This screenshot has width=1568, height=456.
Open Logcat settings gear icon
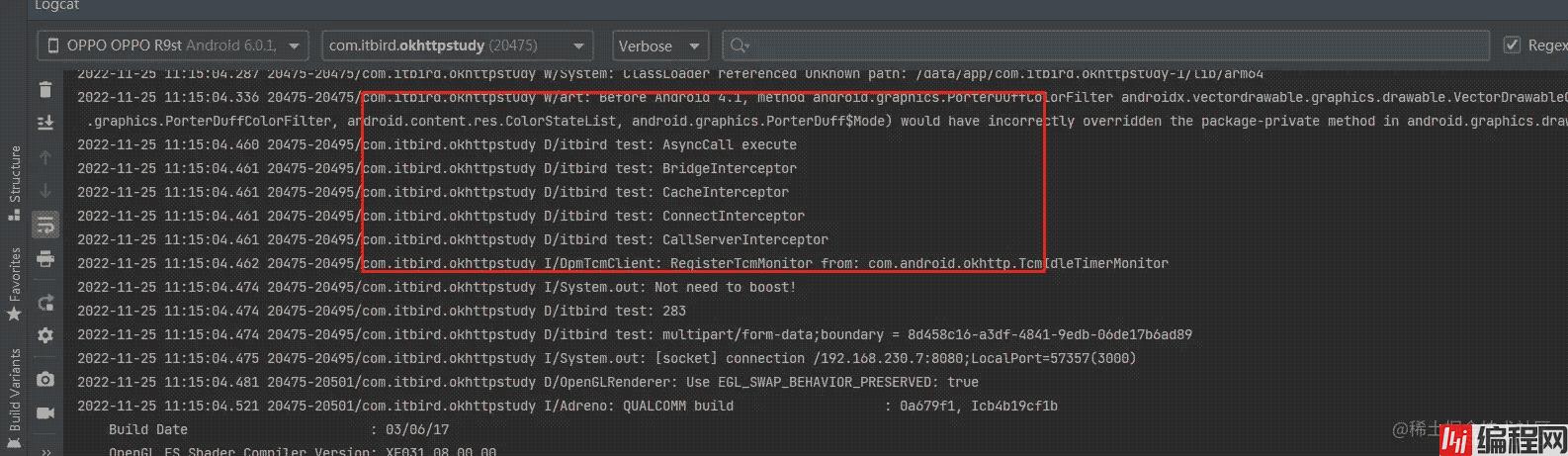(x=45, y=336)
